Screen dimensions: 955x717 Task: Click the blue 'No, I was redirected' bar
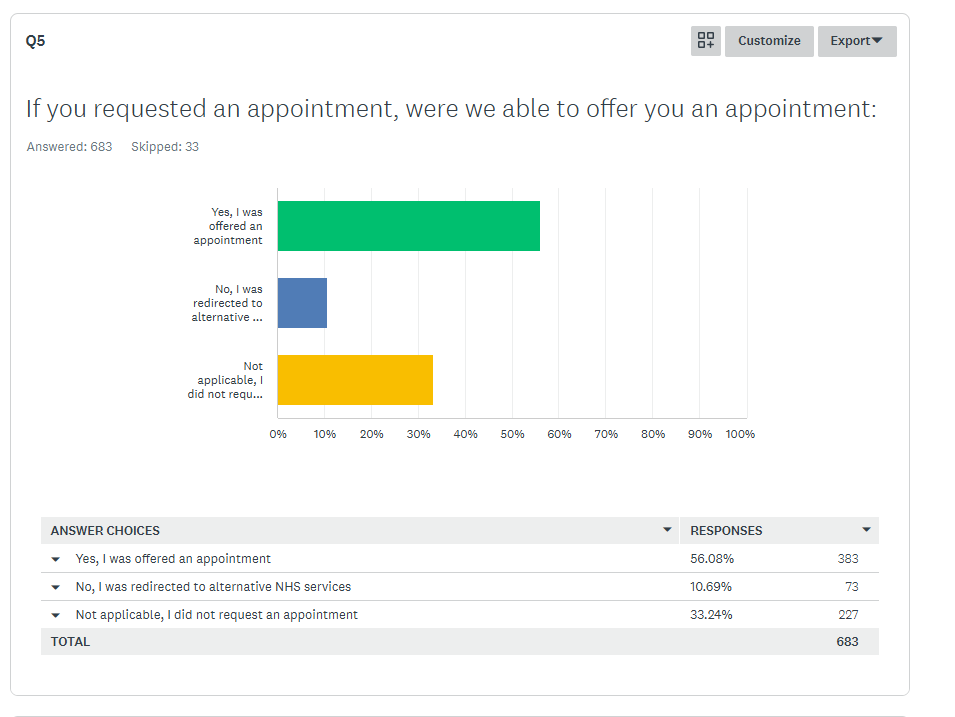click(302, 303)
